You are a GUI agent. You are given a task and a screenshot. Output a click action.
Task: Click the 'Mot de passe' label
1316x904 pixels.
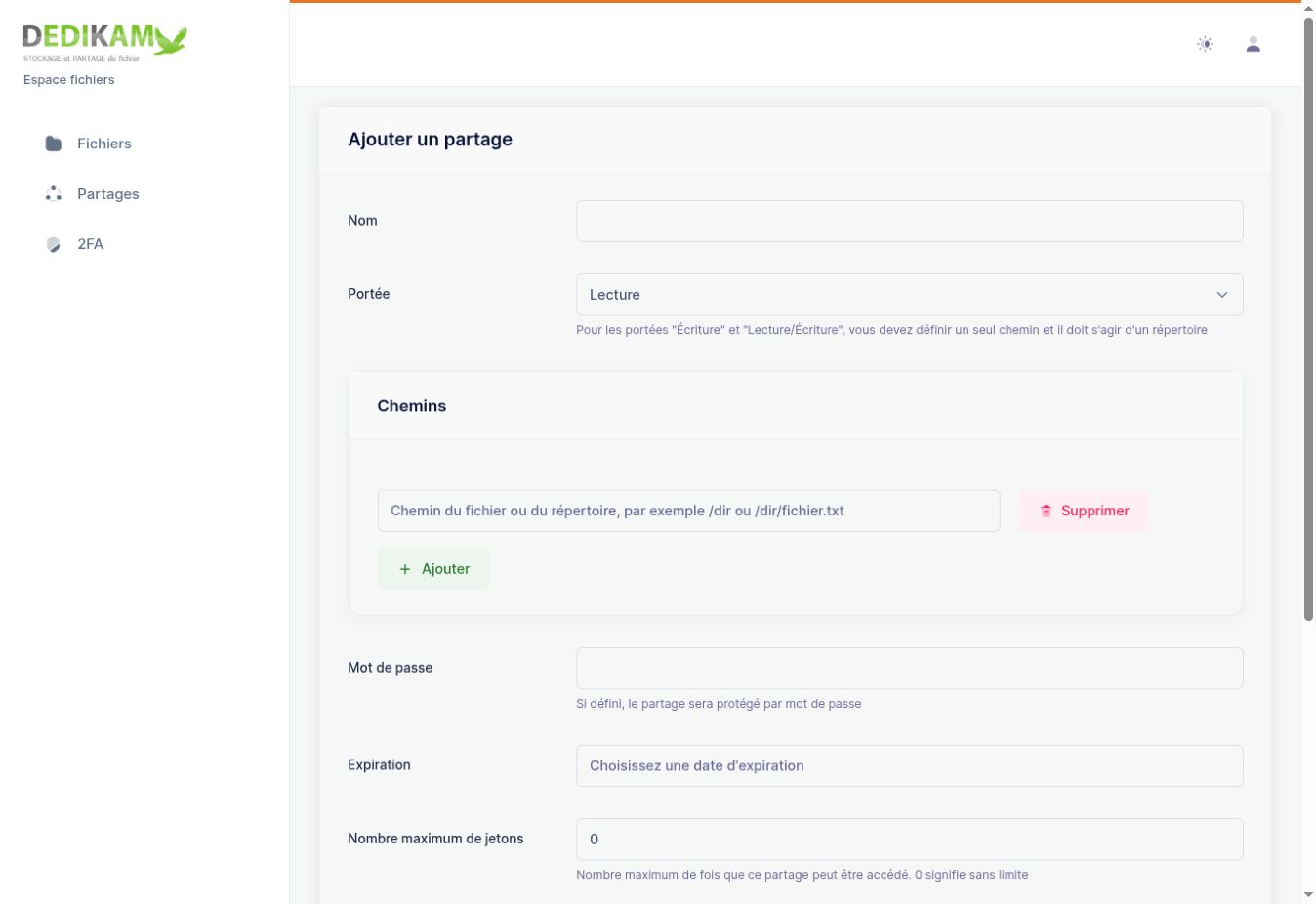point(391,668)
